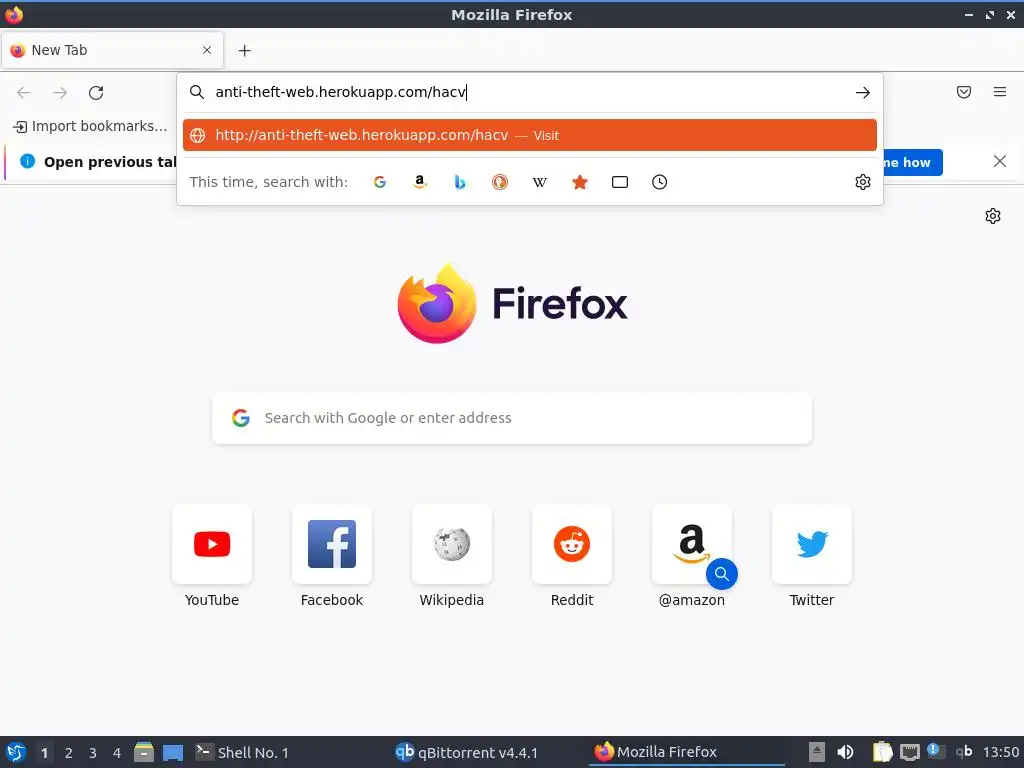Screen dimensions: 1024x768
Task: Open the Firefox application menu
Action: (1000, 92)
